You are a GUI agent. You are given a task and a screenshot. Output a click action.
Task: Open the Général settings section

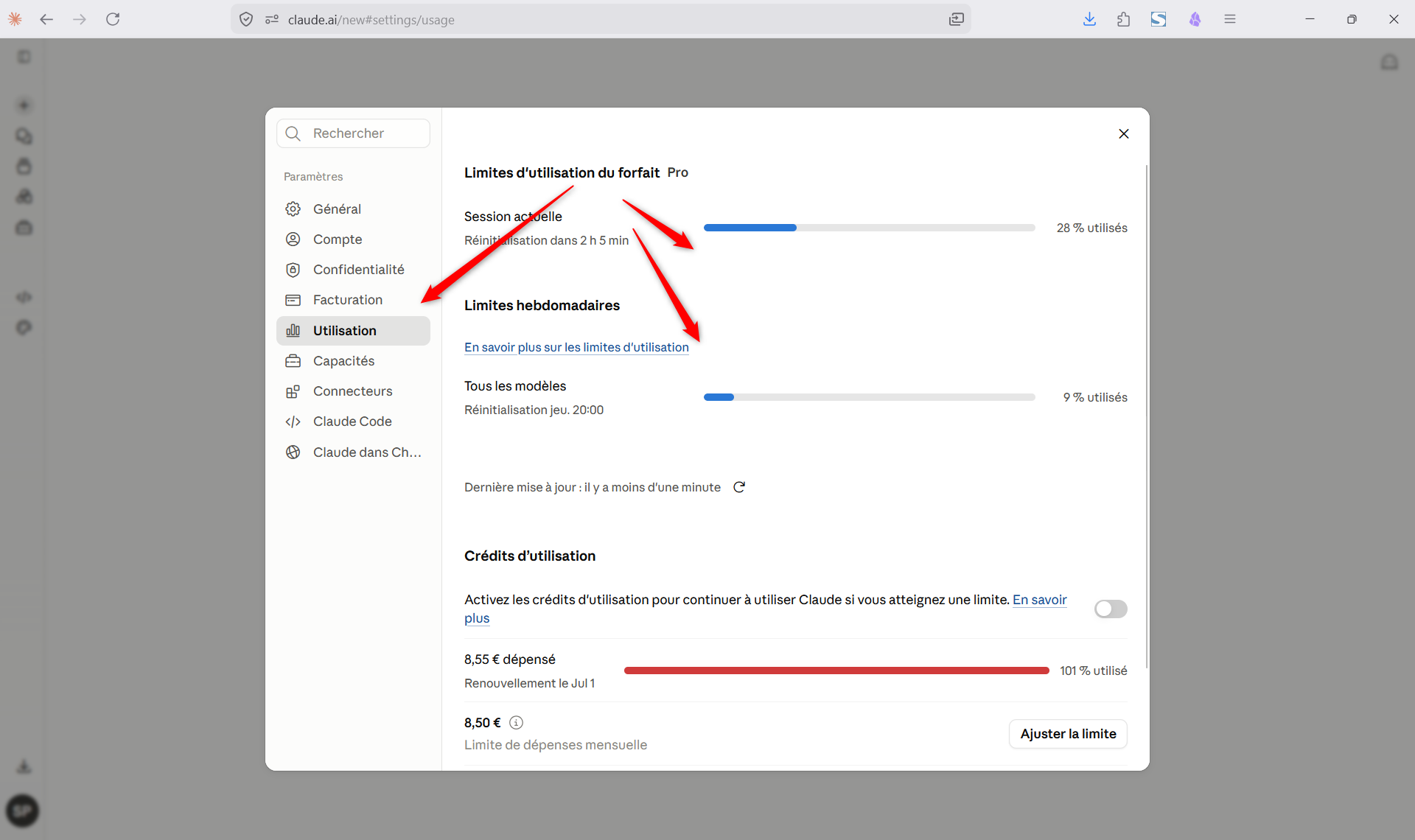point(353,209)
